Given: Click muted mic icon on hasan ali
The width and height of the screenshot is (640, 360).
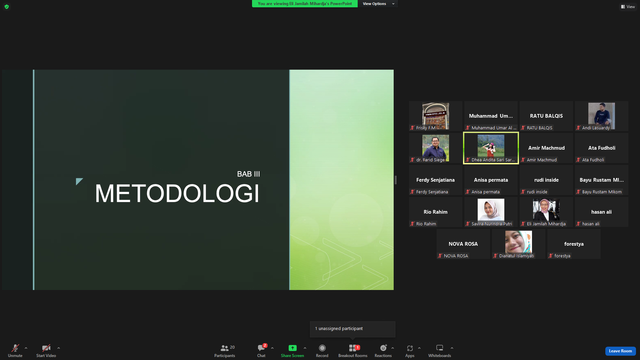Looking at the screenshot, I should tap(578, 224).
